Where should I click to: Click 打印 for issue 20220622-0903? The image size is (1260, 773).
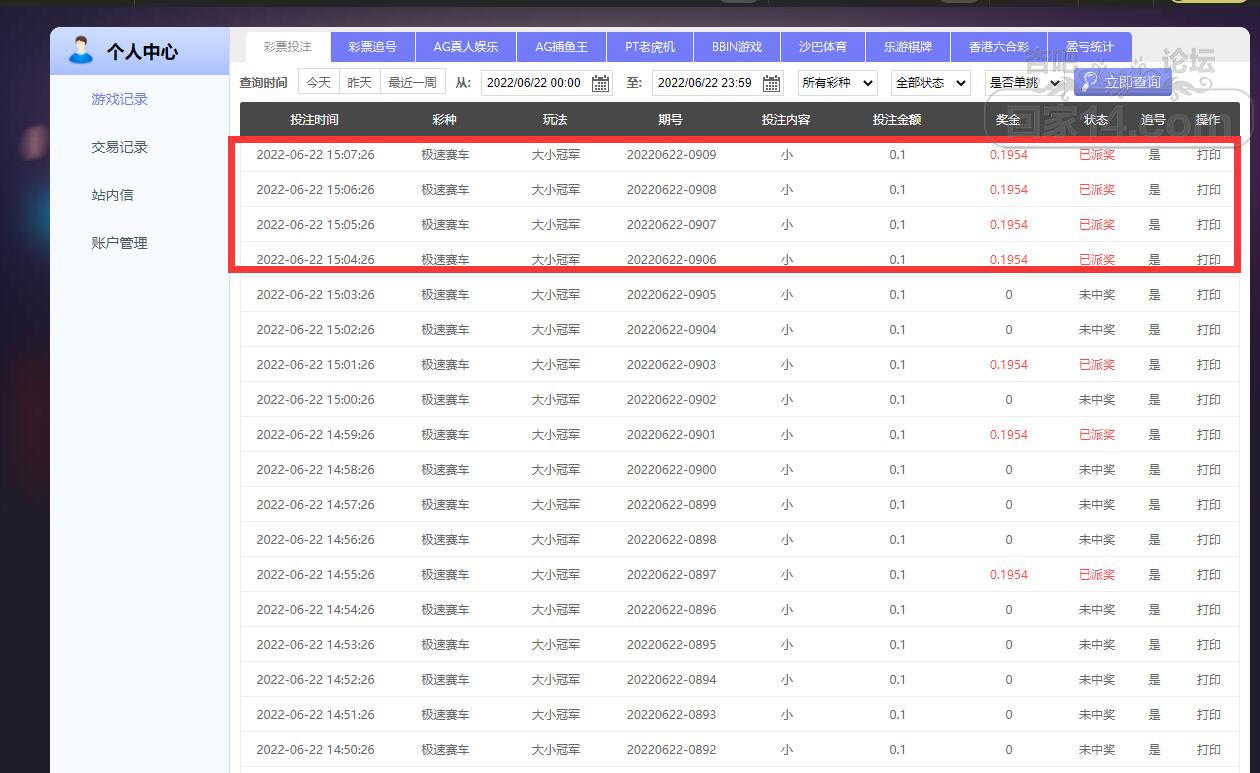coord(1208,365)
